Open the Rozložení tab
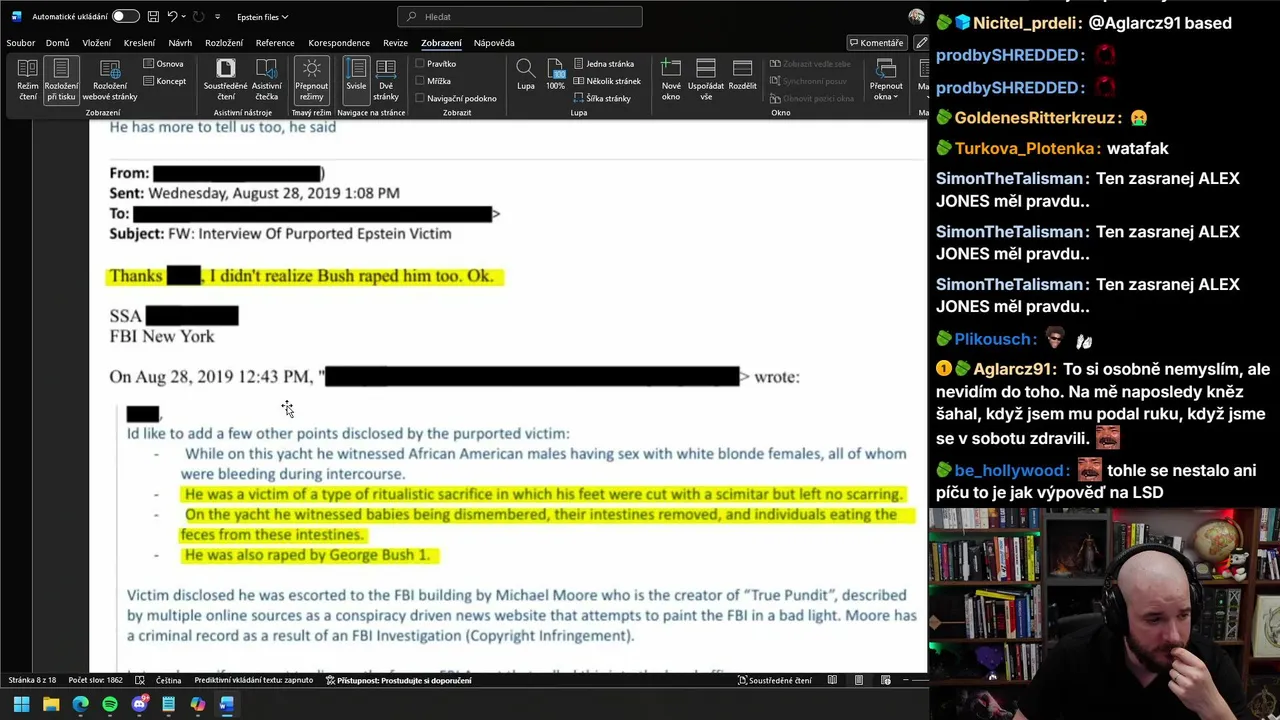This screenshot has height=720, width=1280. coord(224,43)
